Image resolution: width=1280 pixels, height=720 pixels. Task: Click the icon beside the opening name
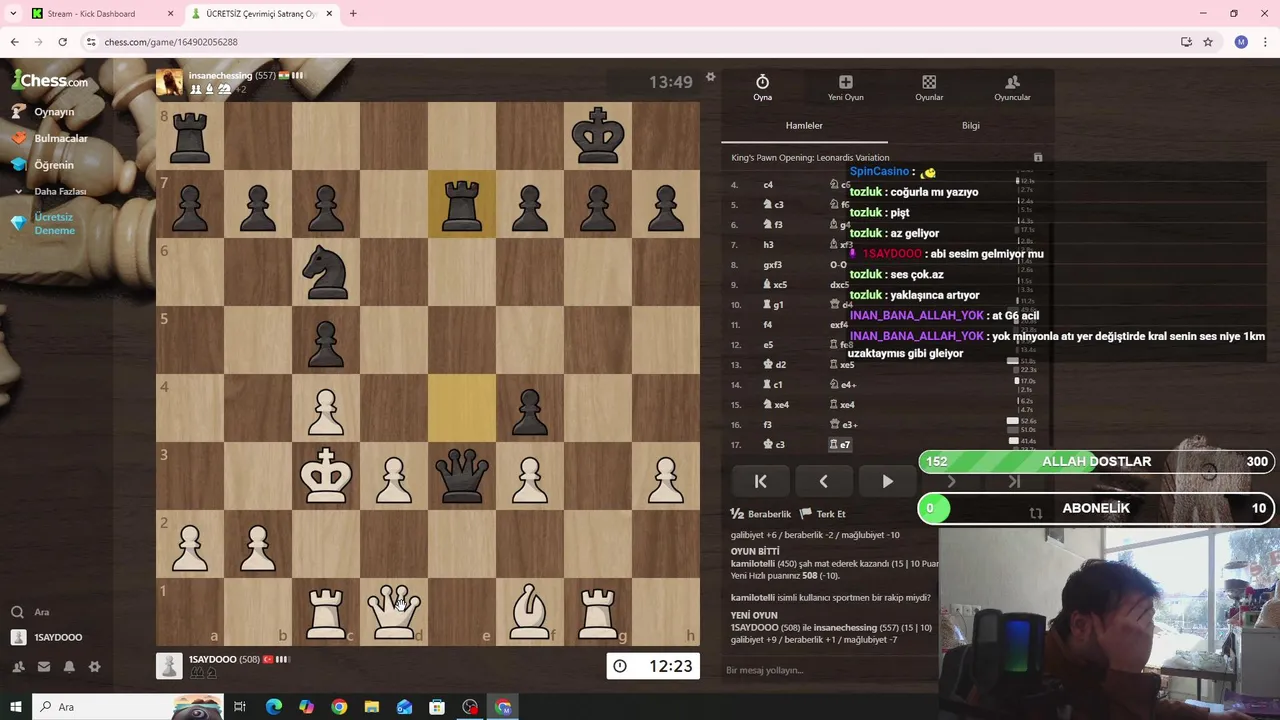(x=1037, y=157)
